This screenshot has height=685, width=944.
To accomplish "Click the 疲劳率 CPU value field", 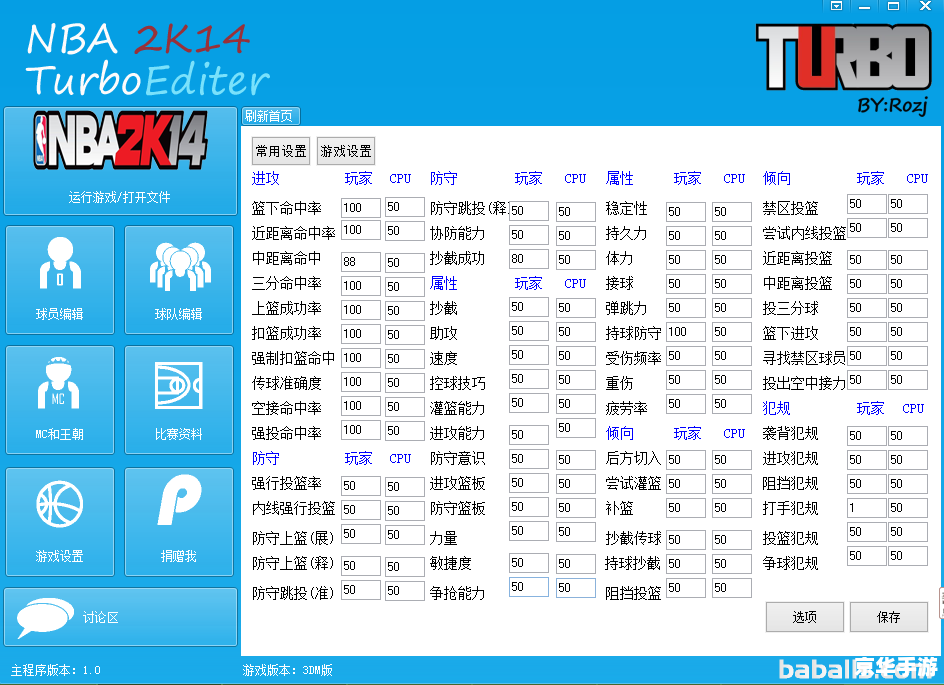I will pyautogui.click(x=732, y=403).
